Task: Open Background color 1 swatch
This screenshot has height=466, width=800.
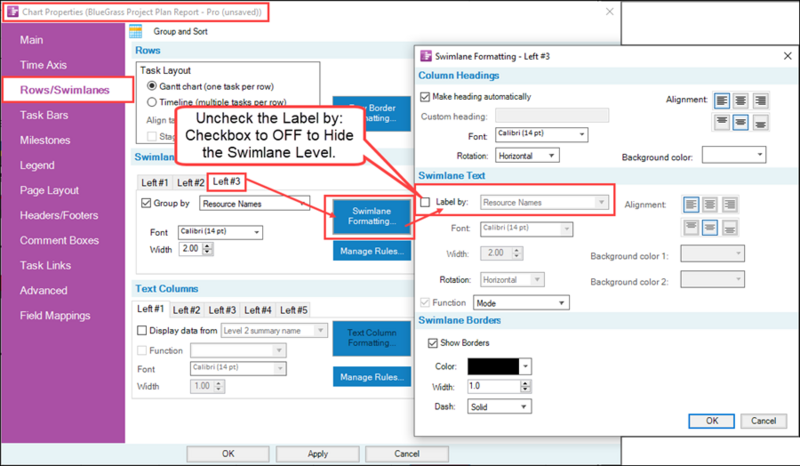Action: [712, 253]
